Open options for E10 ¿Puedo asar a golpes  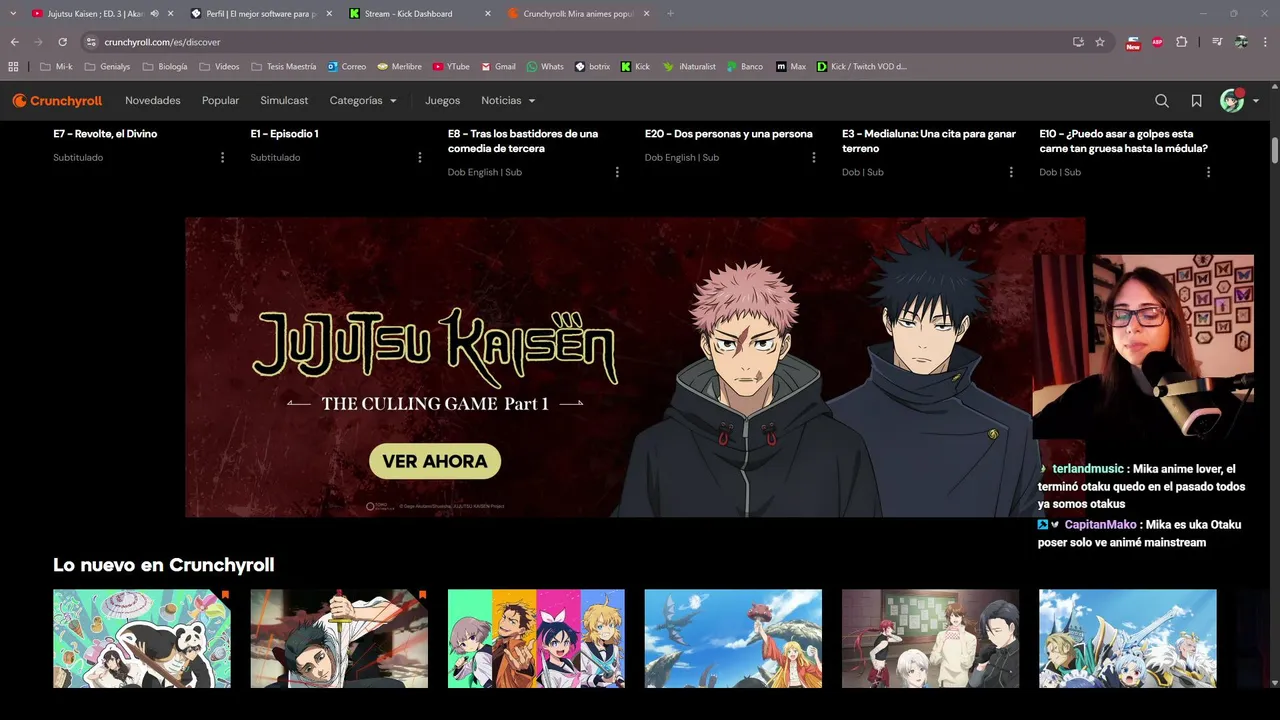pos(1208,172)
